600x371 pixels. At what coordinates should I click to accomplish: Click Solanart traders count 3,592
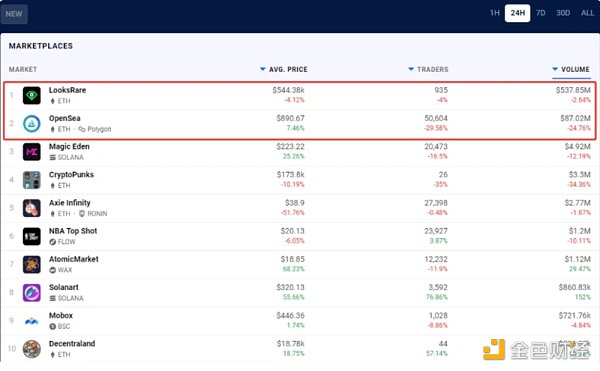(438, 287)
